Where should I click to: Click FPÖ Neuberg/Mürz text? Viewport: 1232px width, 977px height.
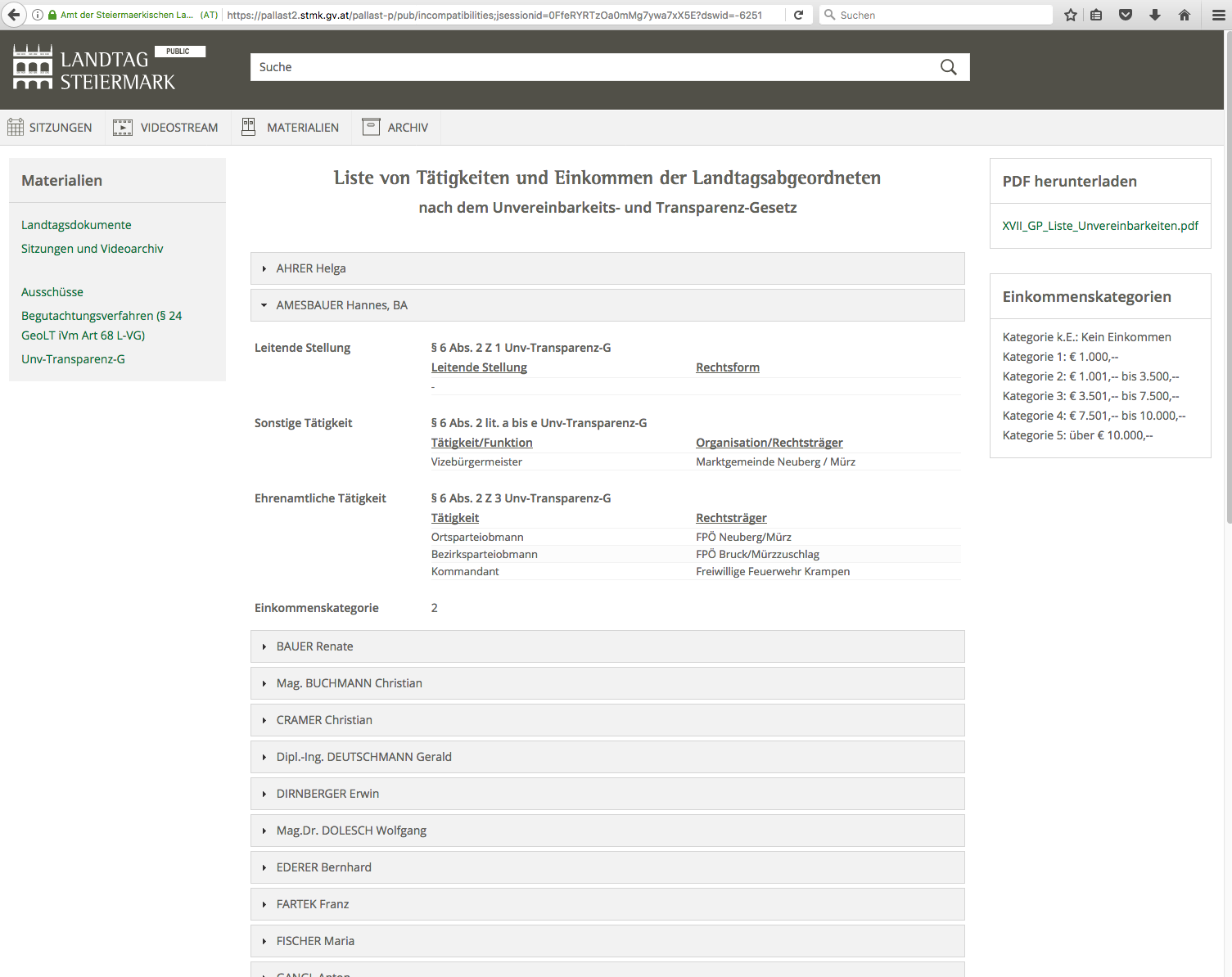pyautogui.click(x=743, y=538)
